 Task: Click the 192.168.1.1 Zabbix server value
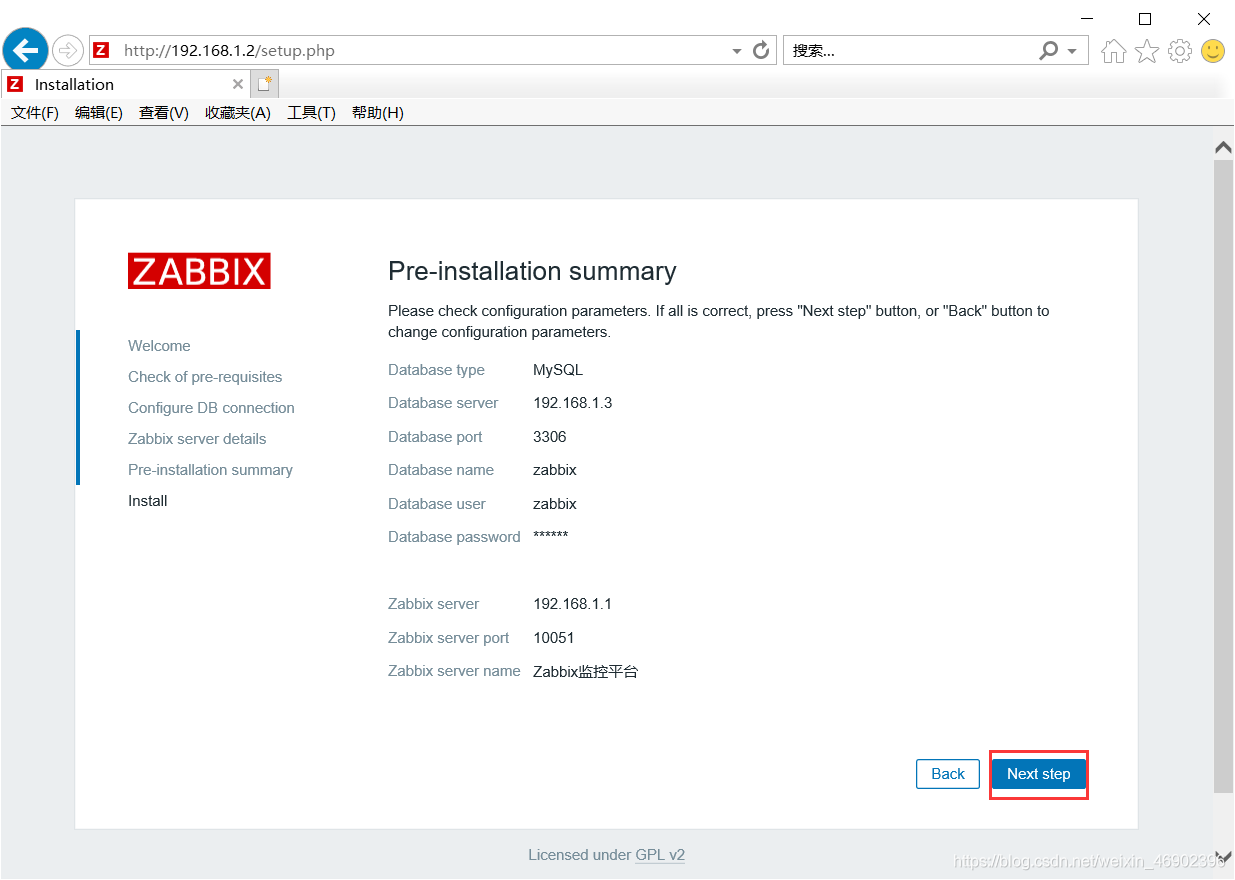tap(572, 604)
